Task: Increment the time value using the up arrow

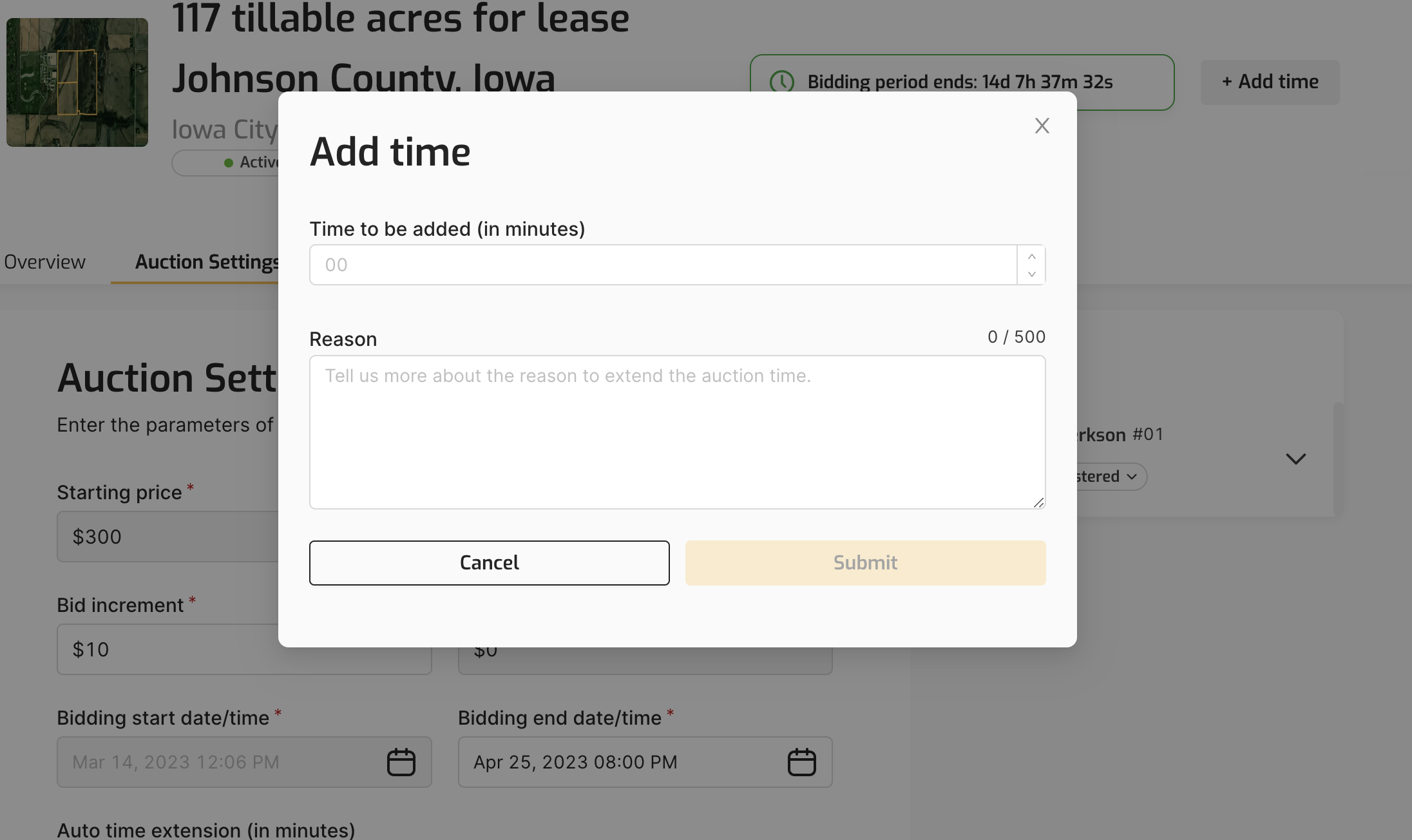Action: click(1031, 256)
